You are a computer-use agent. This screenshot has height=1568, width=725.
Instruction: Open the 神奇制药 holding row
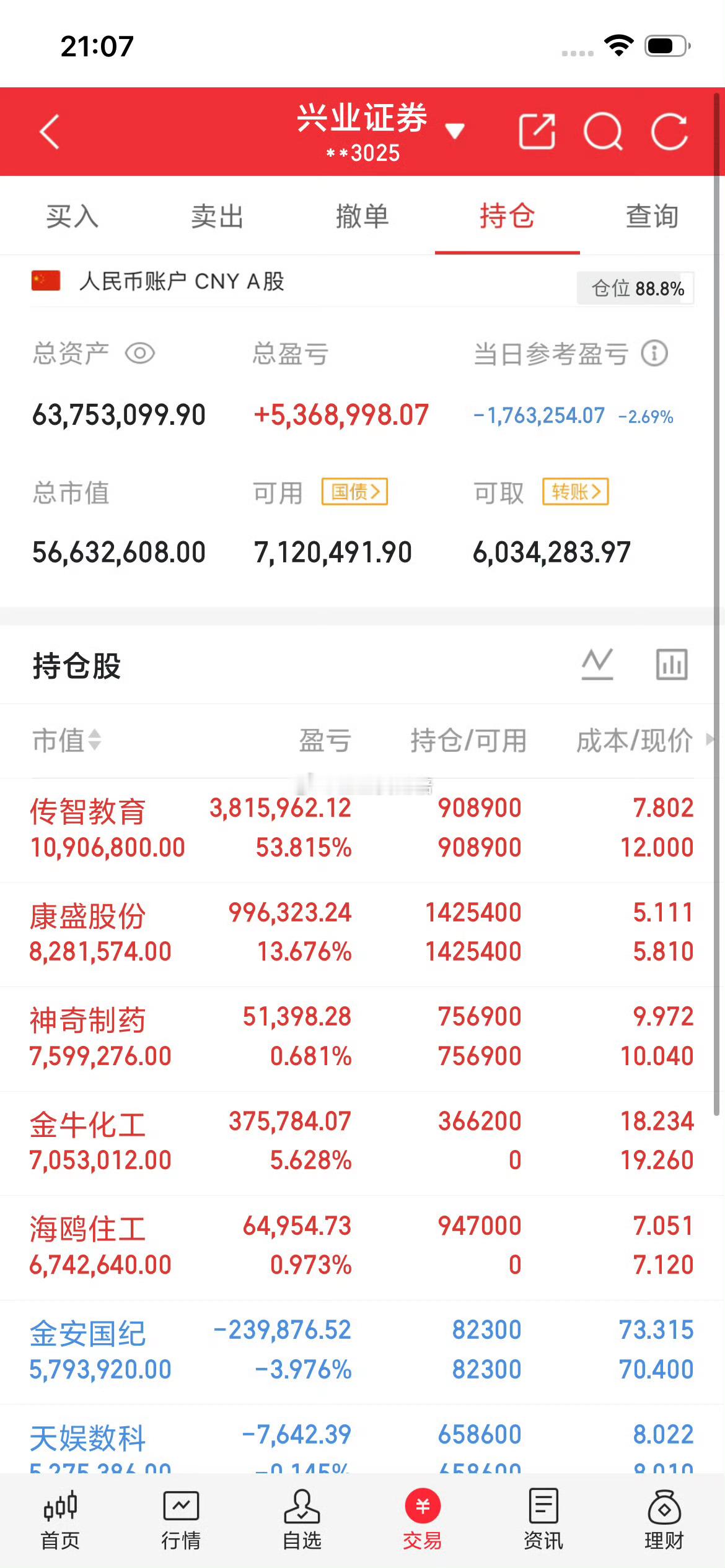coord(362,1039)
